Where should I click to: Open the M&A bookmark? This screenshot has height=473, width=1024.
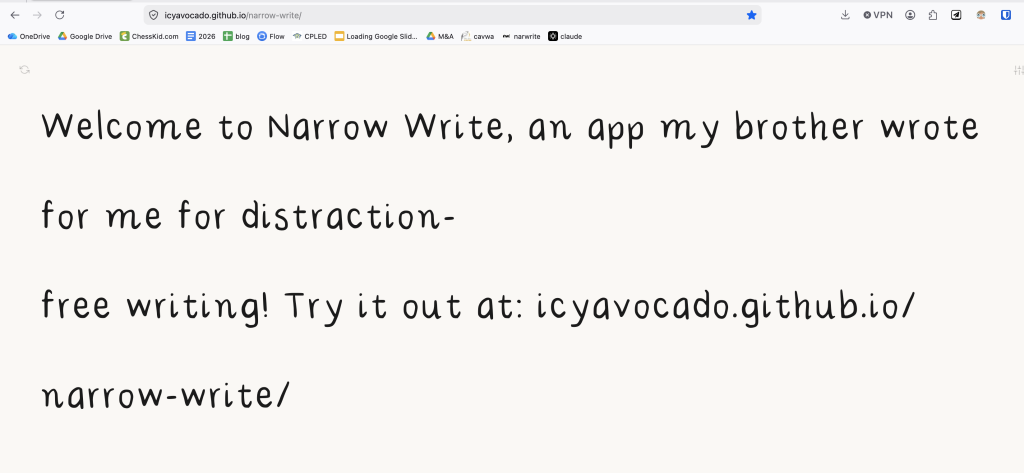tap(440, 37)
